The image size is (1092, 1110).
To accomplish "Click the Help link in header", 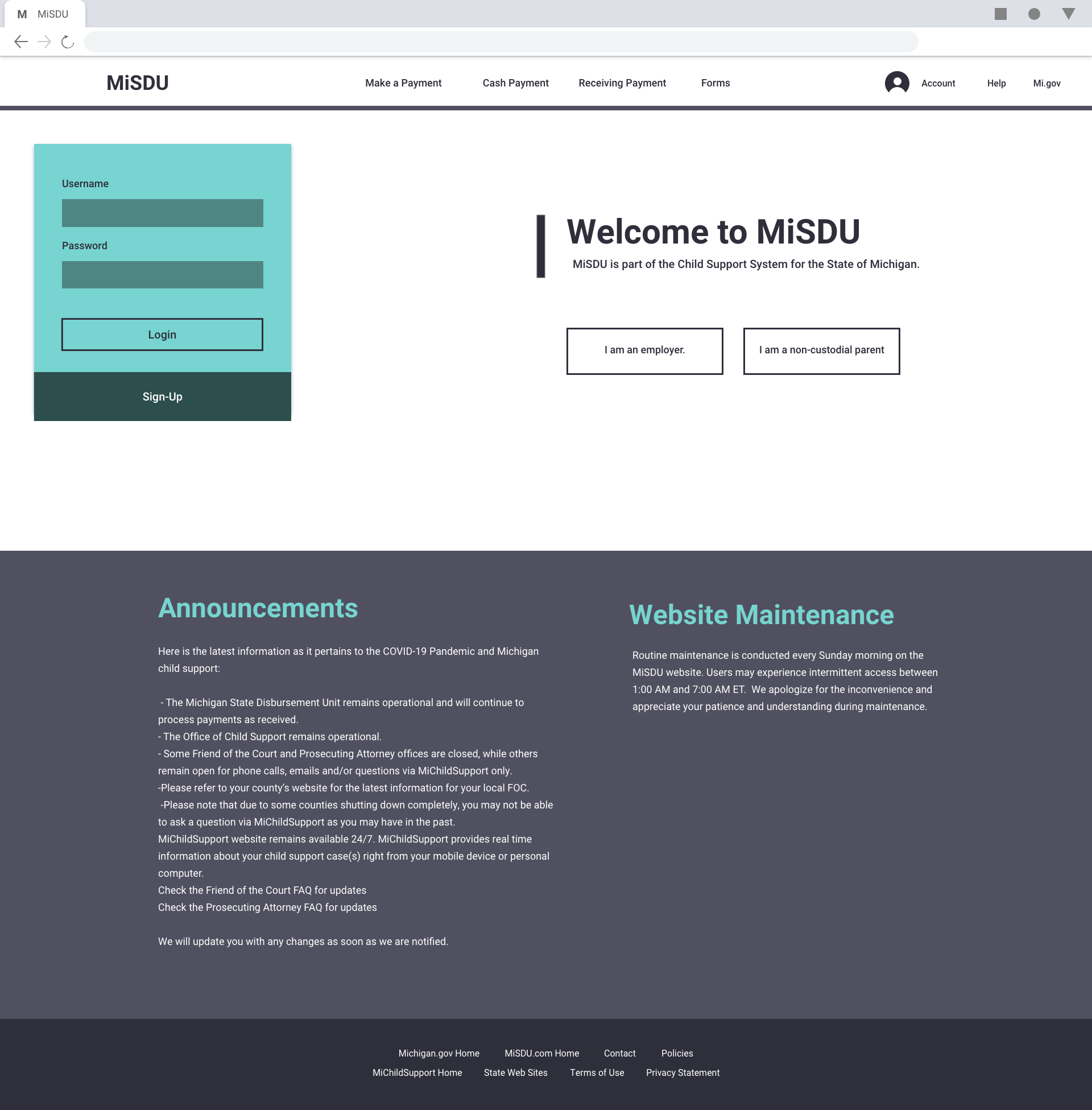I will coord(996,83).
